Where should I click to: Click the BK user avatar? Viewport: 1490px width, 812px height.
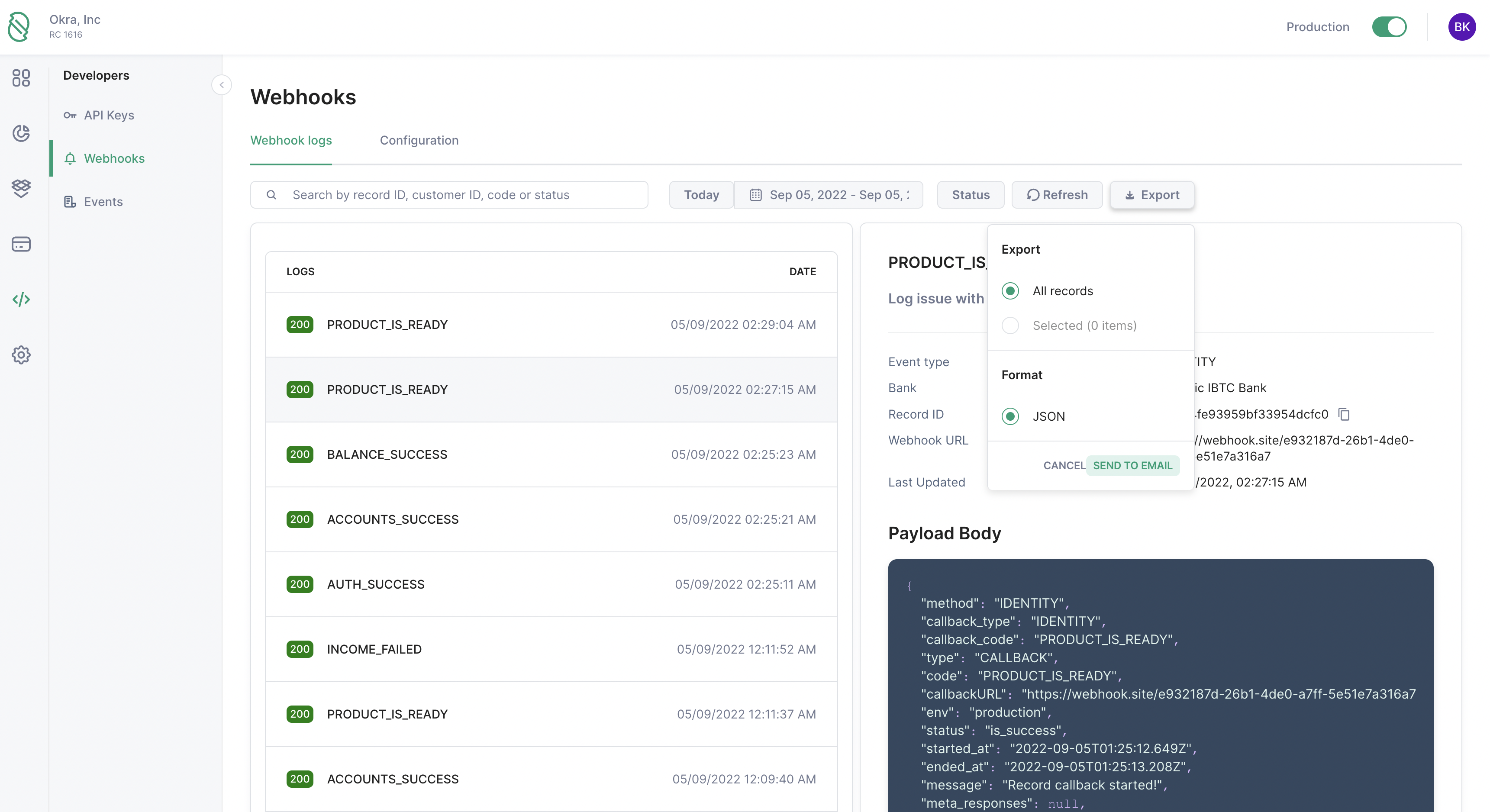coord(1461,27)
